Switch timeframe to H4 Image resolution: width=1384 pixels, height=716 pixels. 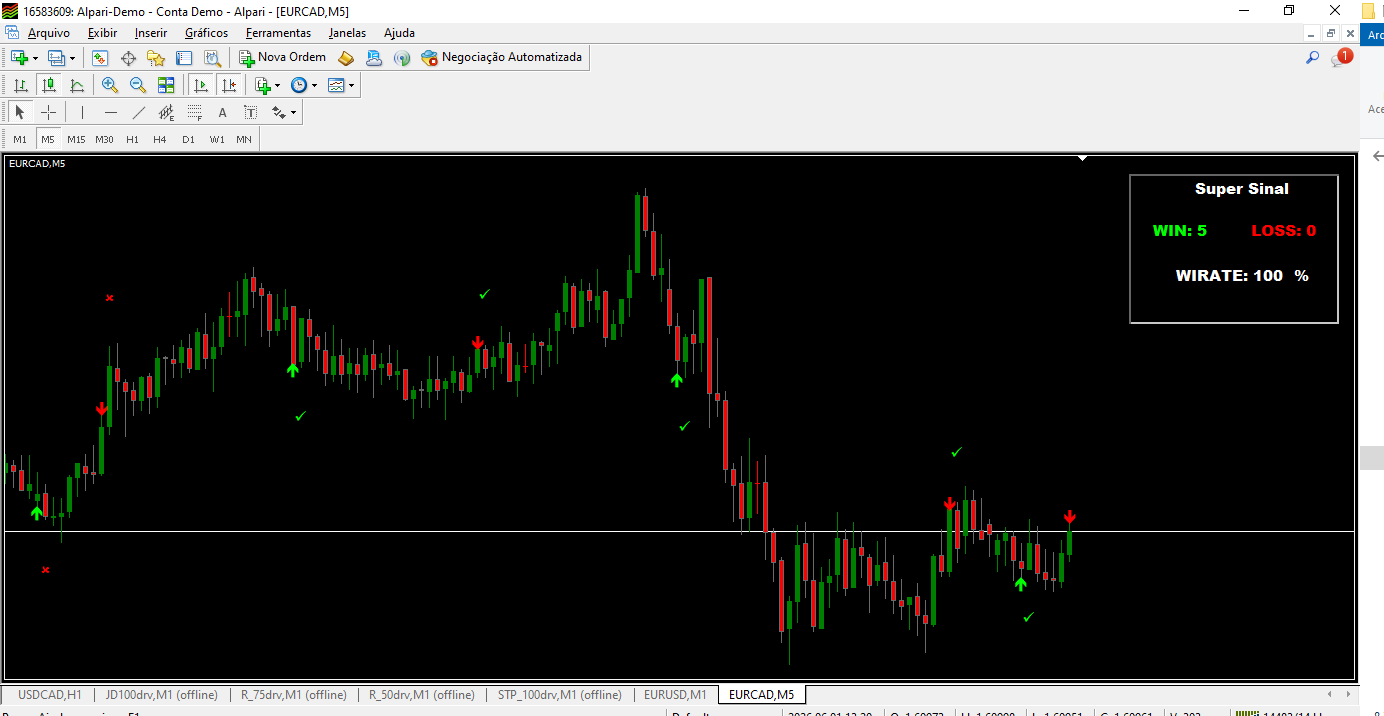point(160,139)
